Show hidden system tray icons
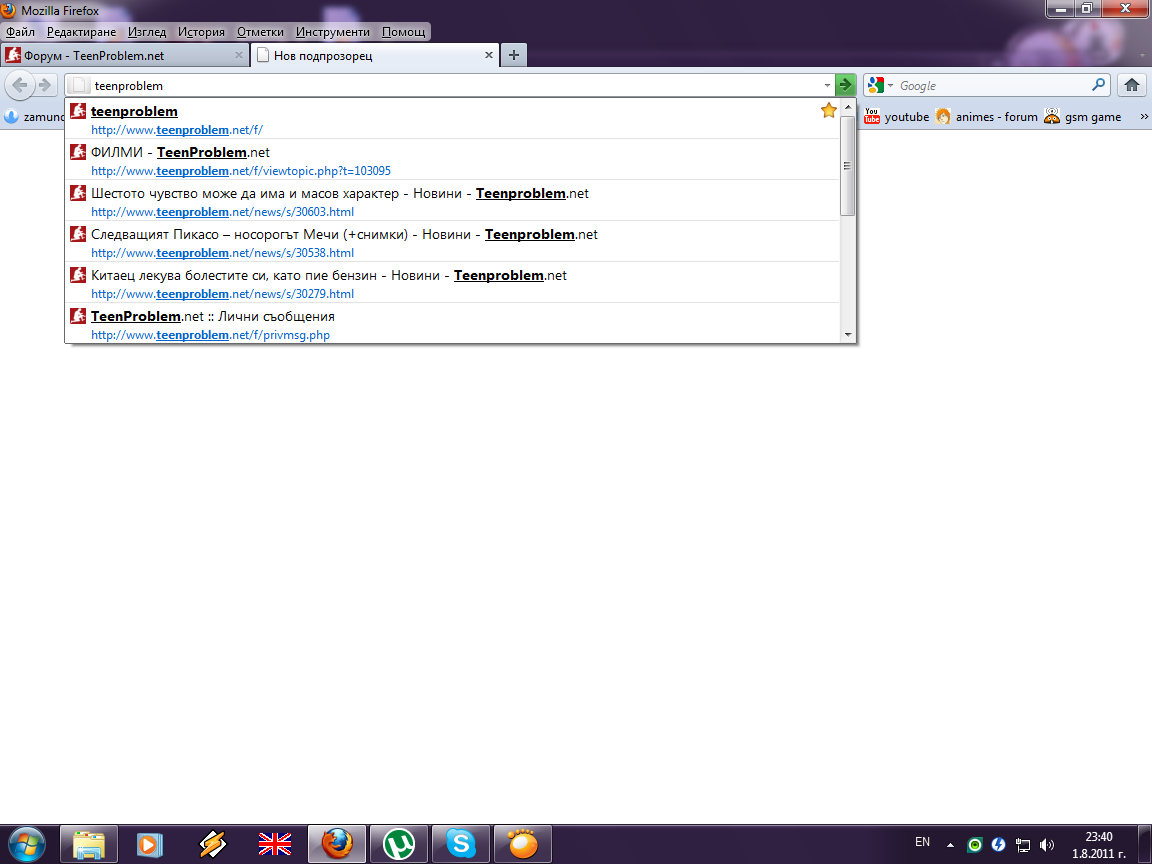The height and width of the screenshot is (864, 1152). (950, 845)
